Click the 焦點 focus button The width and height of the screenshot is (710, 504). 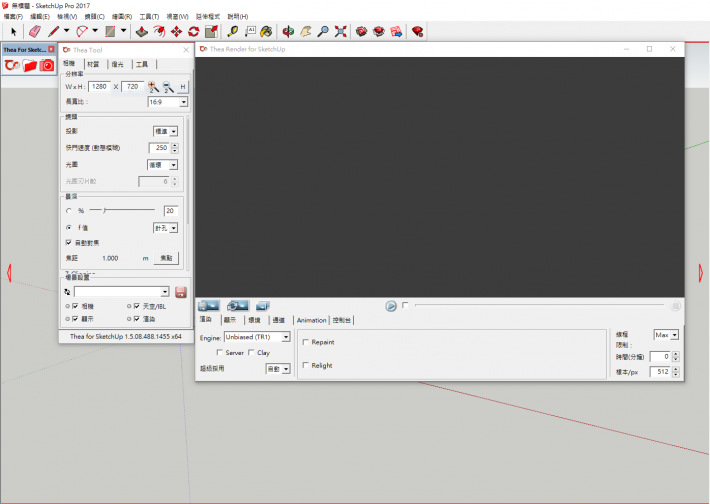[x=167, y=258]
